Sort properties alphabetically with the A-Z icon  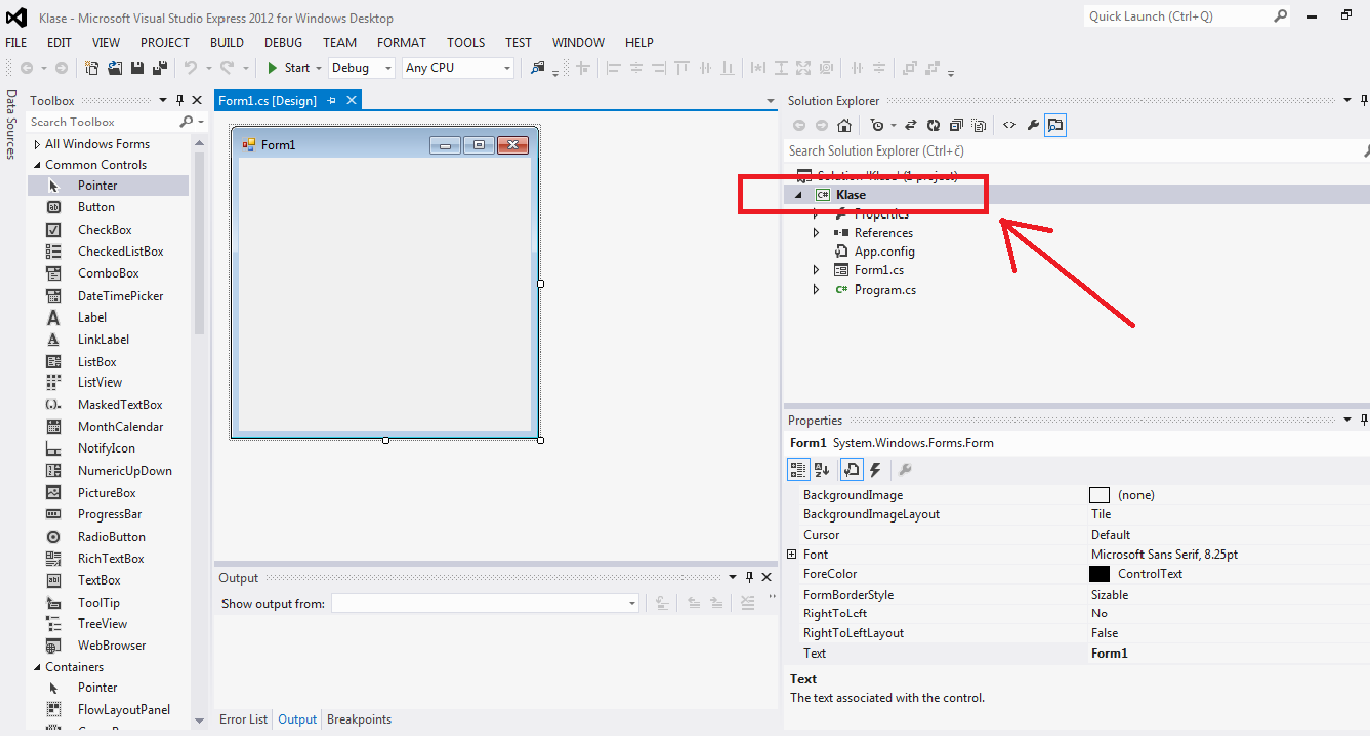click(822, 470)
